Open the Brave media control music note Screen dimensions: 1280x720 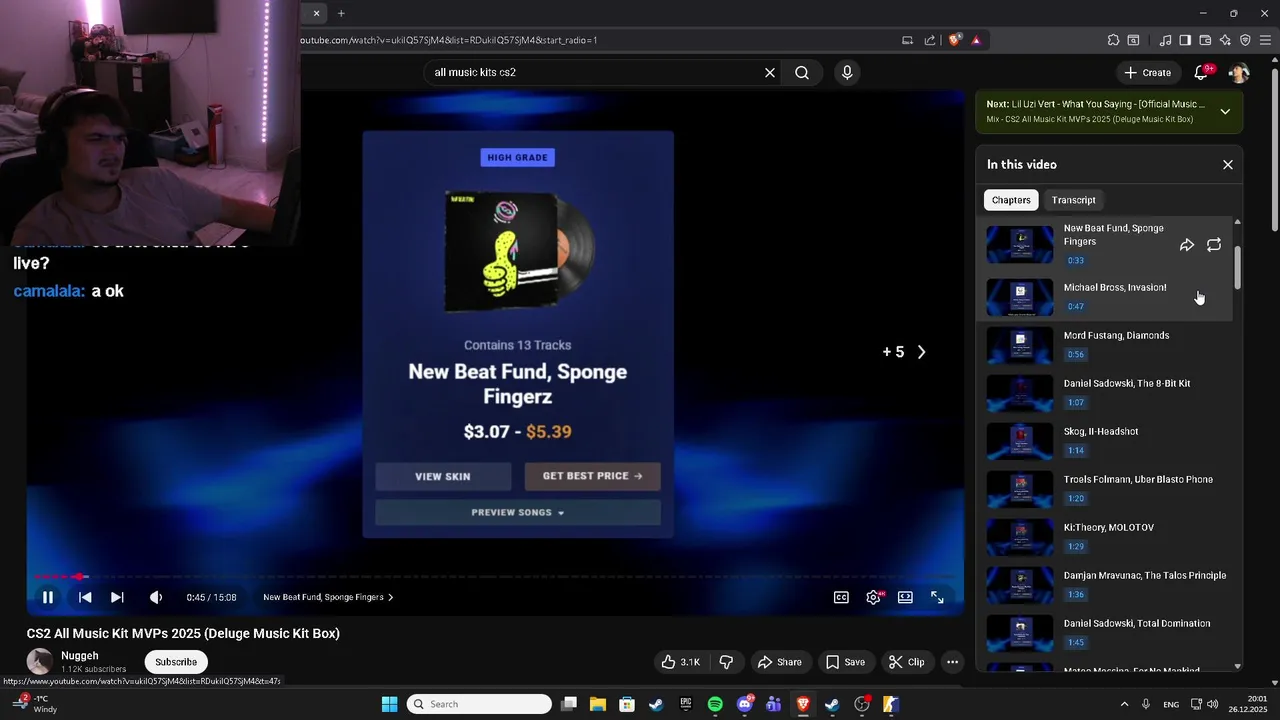coord(1165,40)
